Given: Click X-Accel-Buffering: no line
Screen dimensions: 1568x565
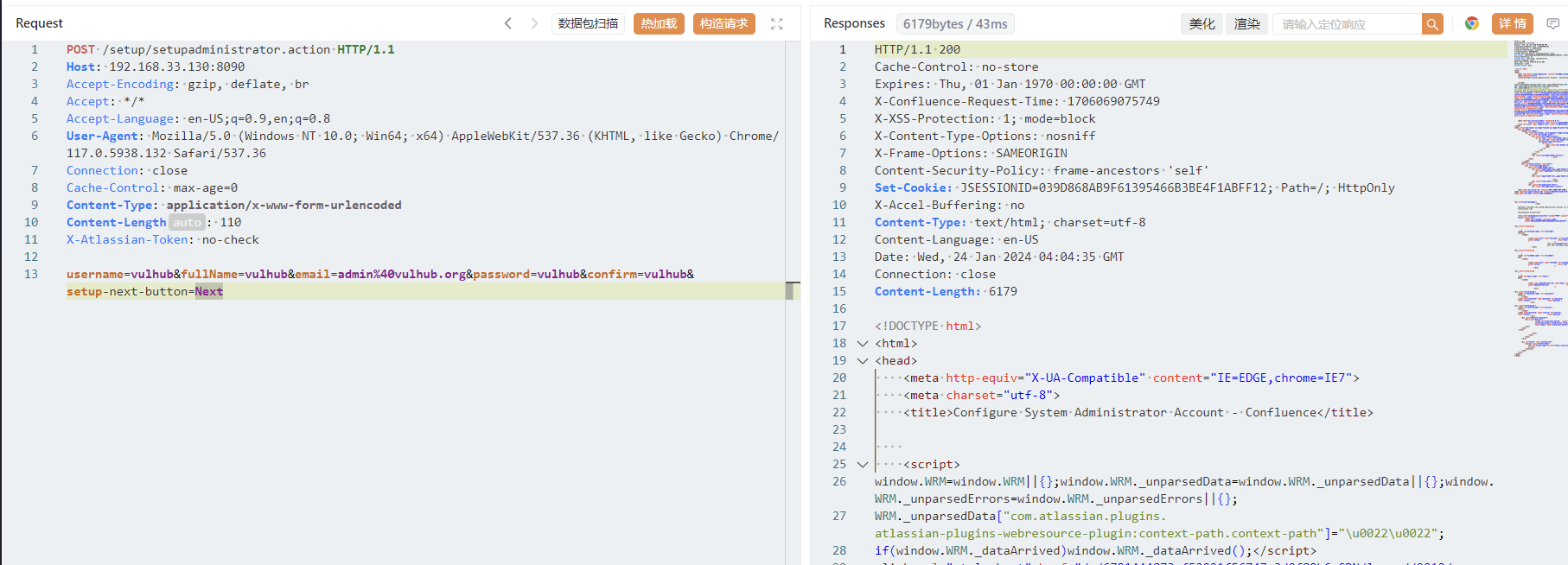Looking at the screenshot, I should (x=949, y=205).
